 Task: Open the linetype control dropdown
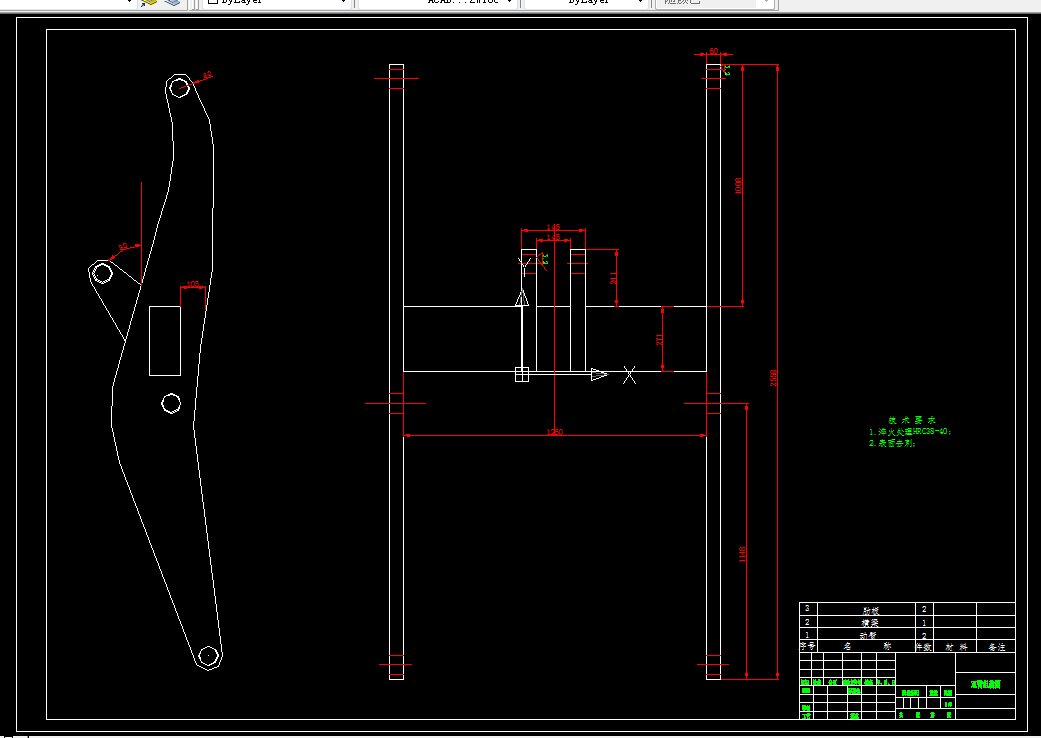pyautogui.click(x=438, y=3)
